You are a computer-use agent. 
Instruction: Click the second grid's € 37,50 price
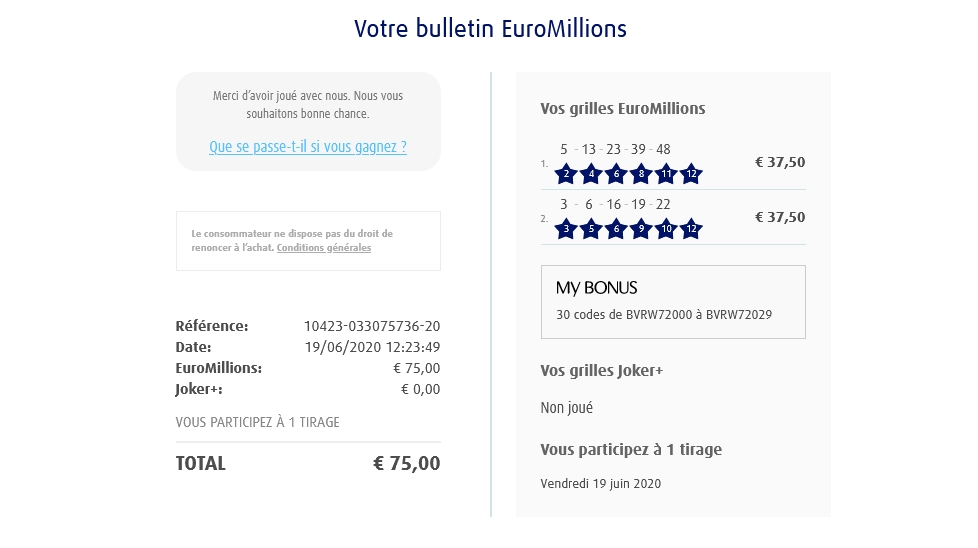(x=779, y=217)
